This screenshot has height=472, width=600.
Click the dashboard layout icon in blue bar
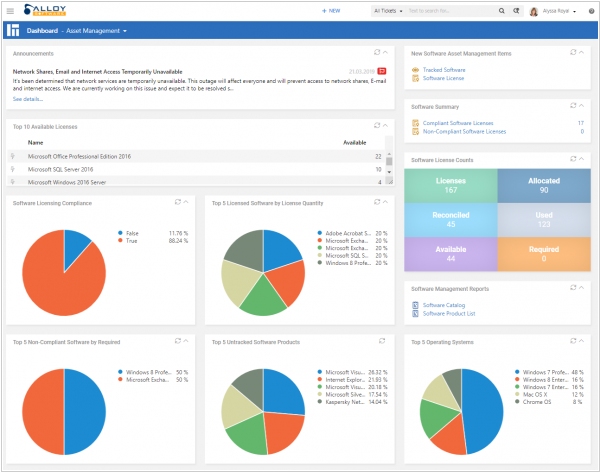pyautogui.click(x=14, y=30)
